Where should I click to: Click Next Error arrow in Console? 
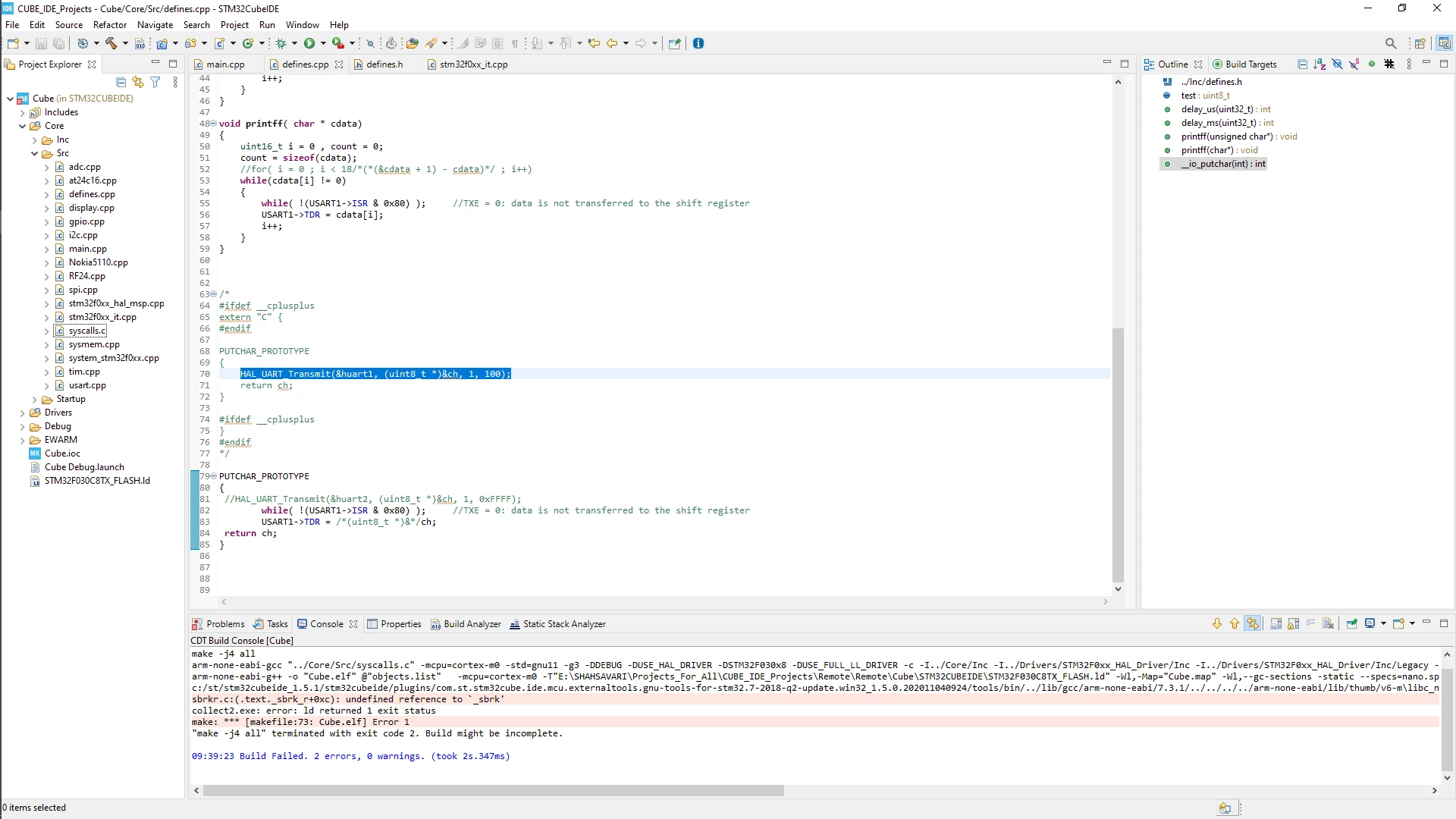click(x=1217, y=624)
